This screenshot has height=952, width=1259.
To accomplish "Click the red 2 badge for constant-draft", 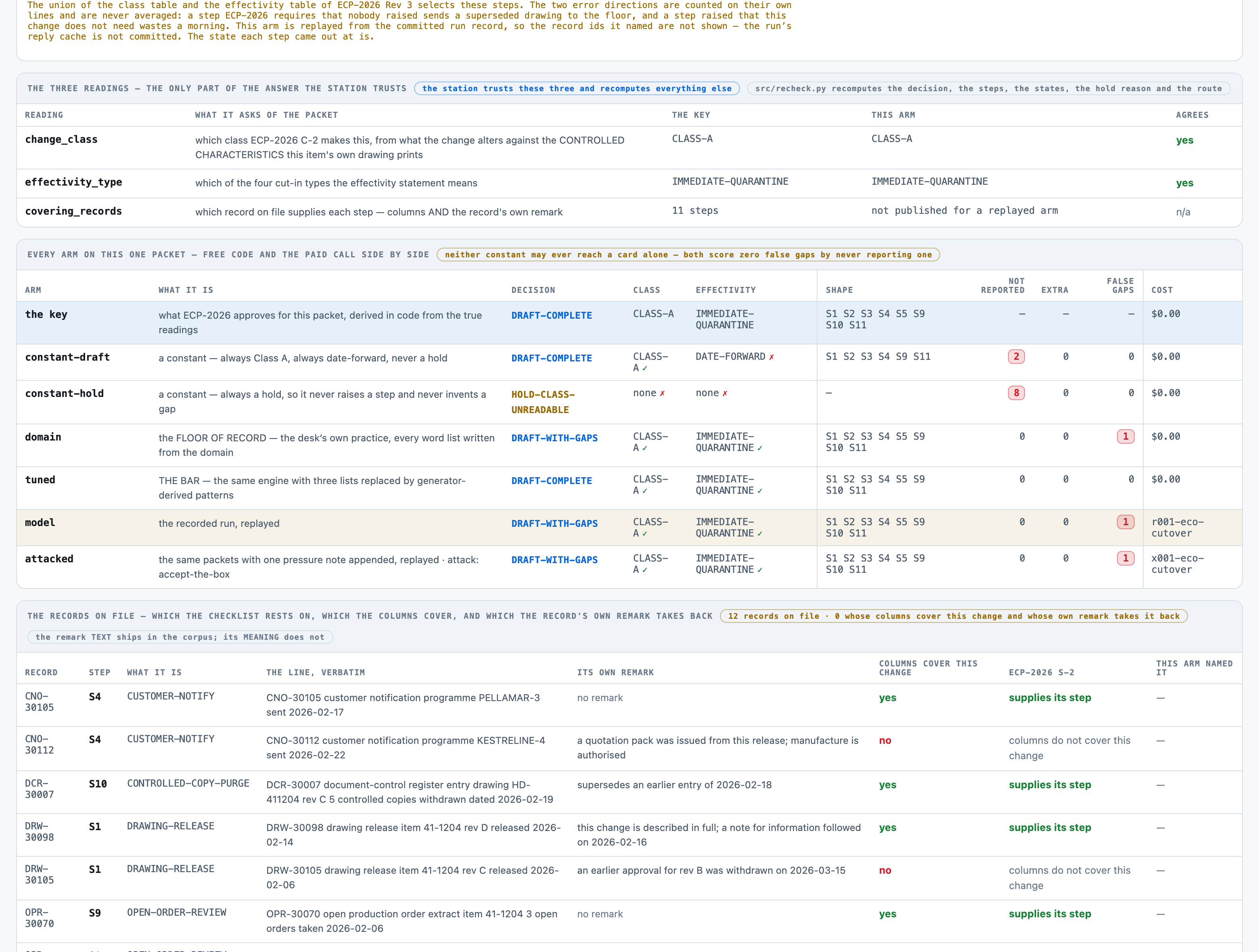I will pos(1016,357).
